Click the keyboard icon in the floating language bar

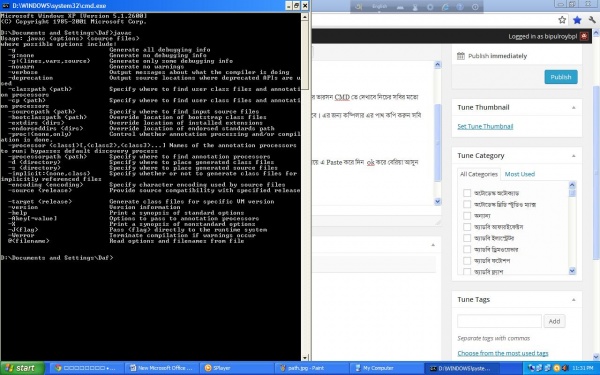coord(400,7)
